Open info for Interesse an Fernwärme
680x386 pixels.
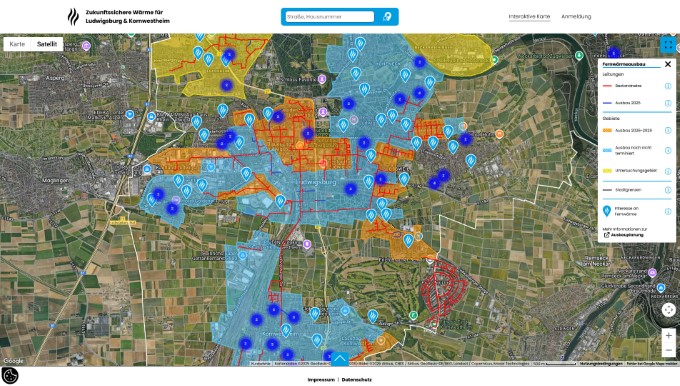(x=668, y=211)
